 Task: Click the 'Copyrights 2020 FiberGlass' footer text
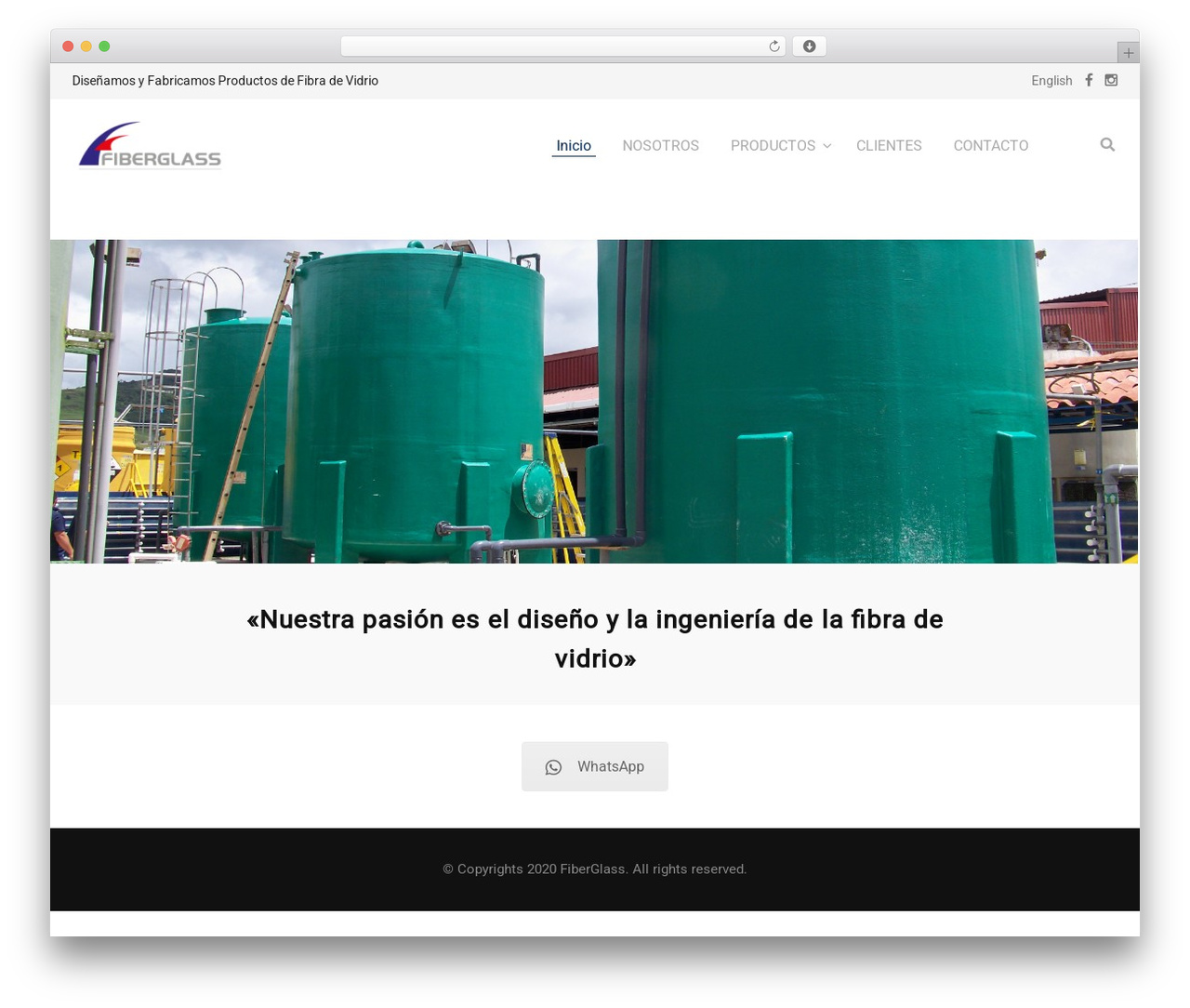(595, 869)
